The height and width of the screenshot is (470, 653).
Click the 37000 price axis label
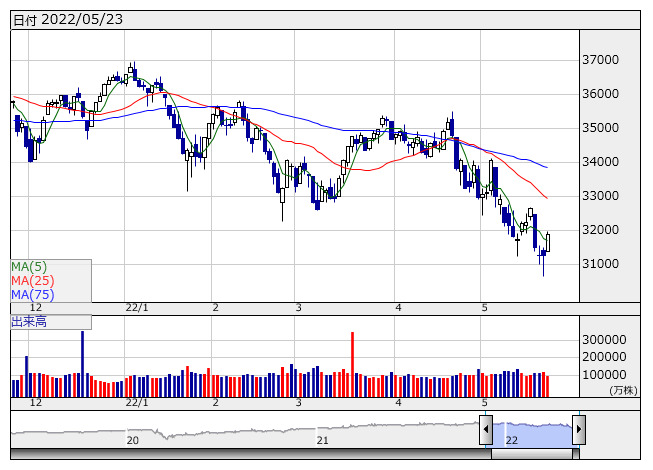600,60
